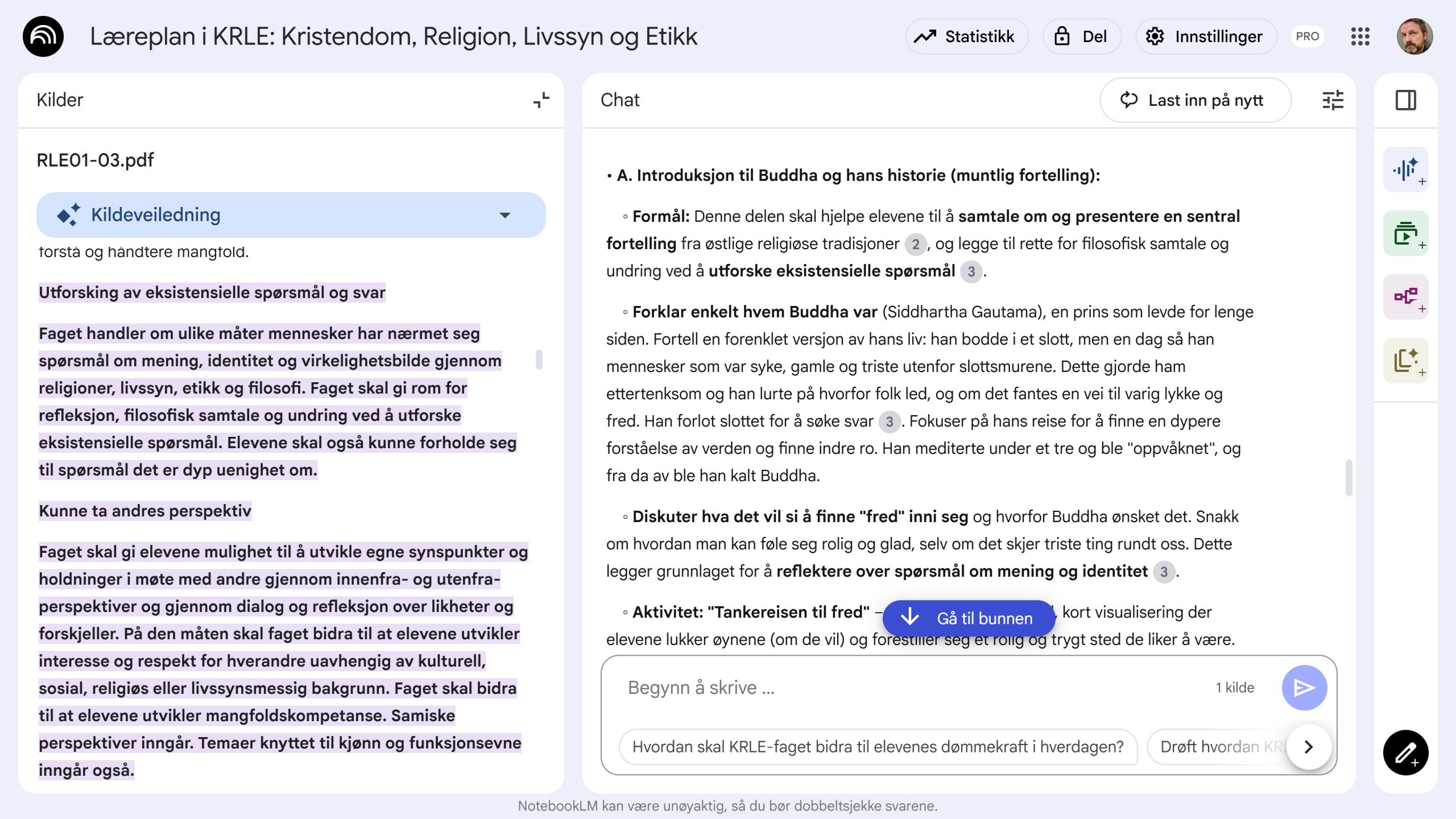Send the chat message
This screenshot has height=819, width=1456.
[1304, 688]
